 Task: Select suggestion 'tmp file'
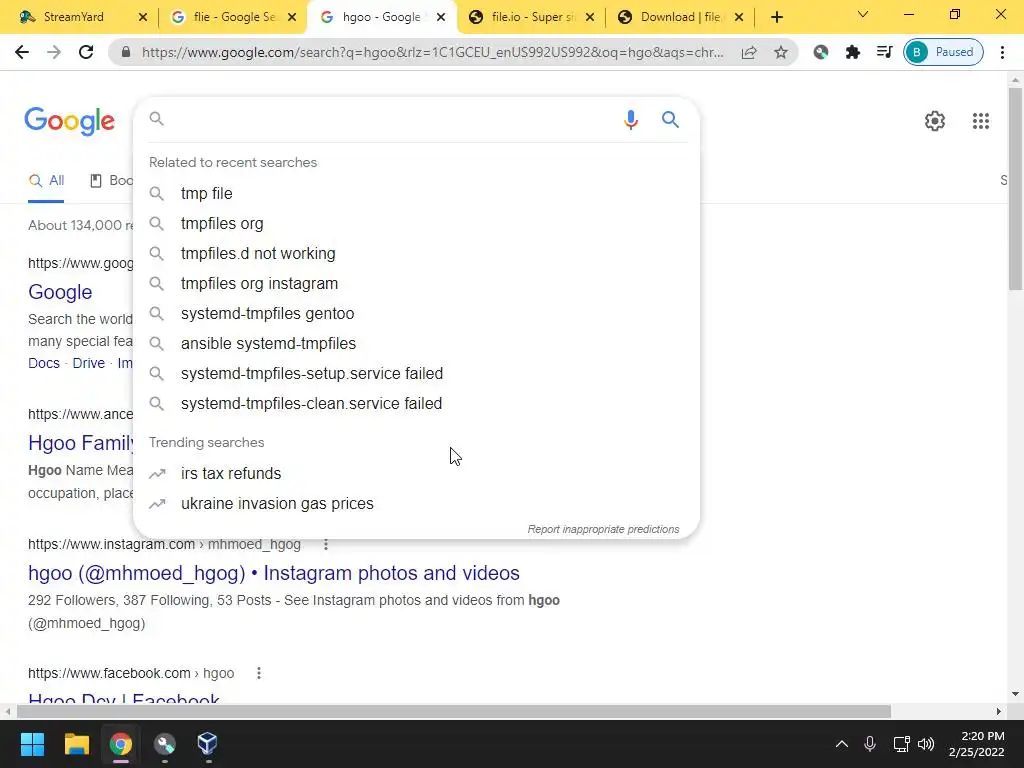pyautogui.click(x=416, y=193)
